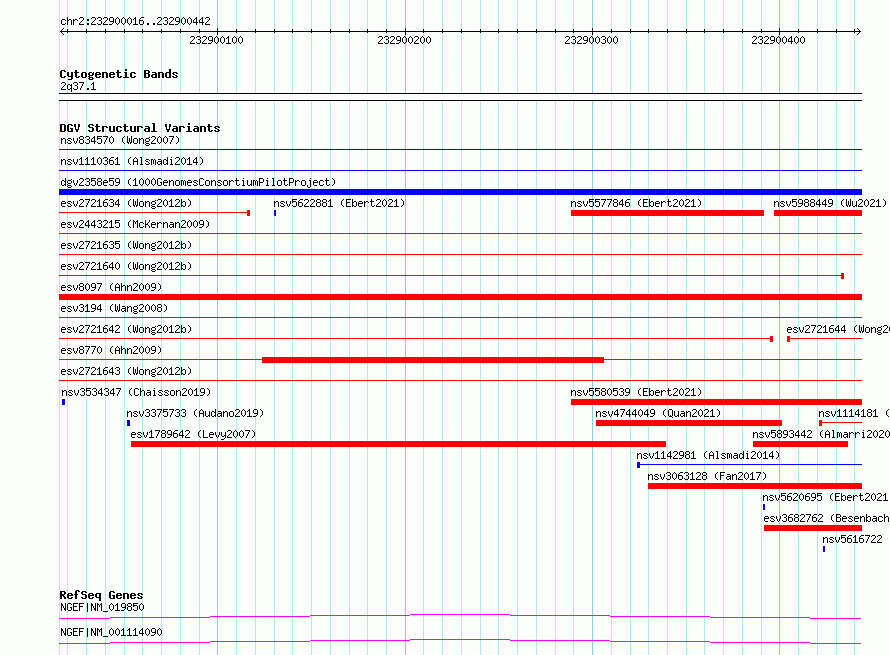The width and height of the screenshot is (890, 655).
Task: Click the red bar under nsv5577846
Action: (x=667, y=213)
